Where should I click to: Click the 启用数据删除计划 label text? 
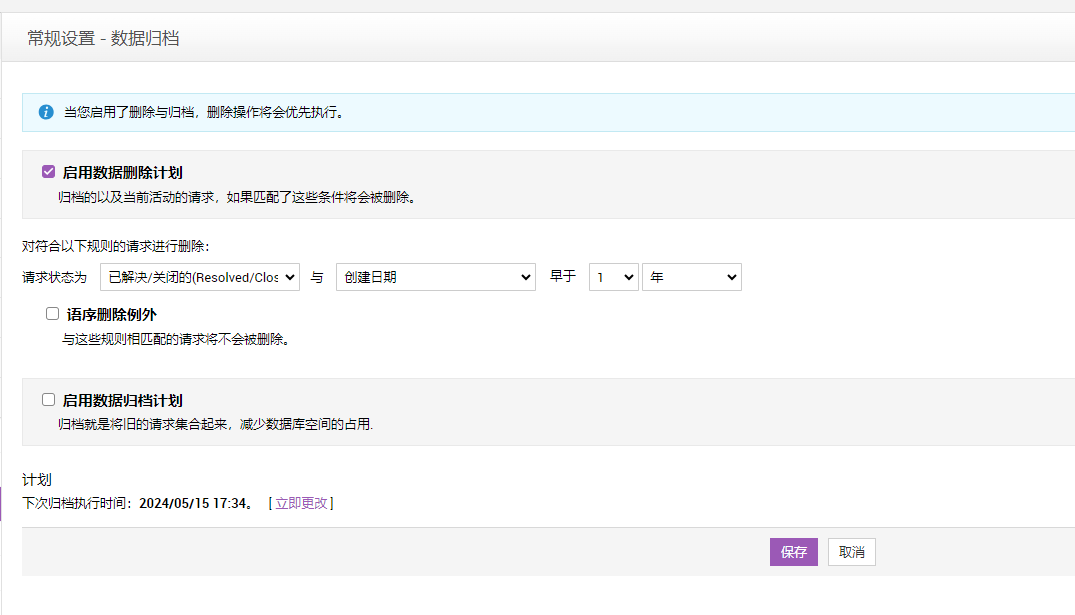tap(122, 173)
